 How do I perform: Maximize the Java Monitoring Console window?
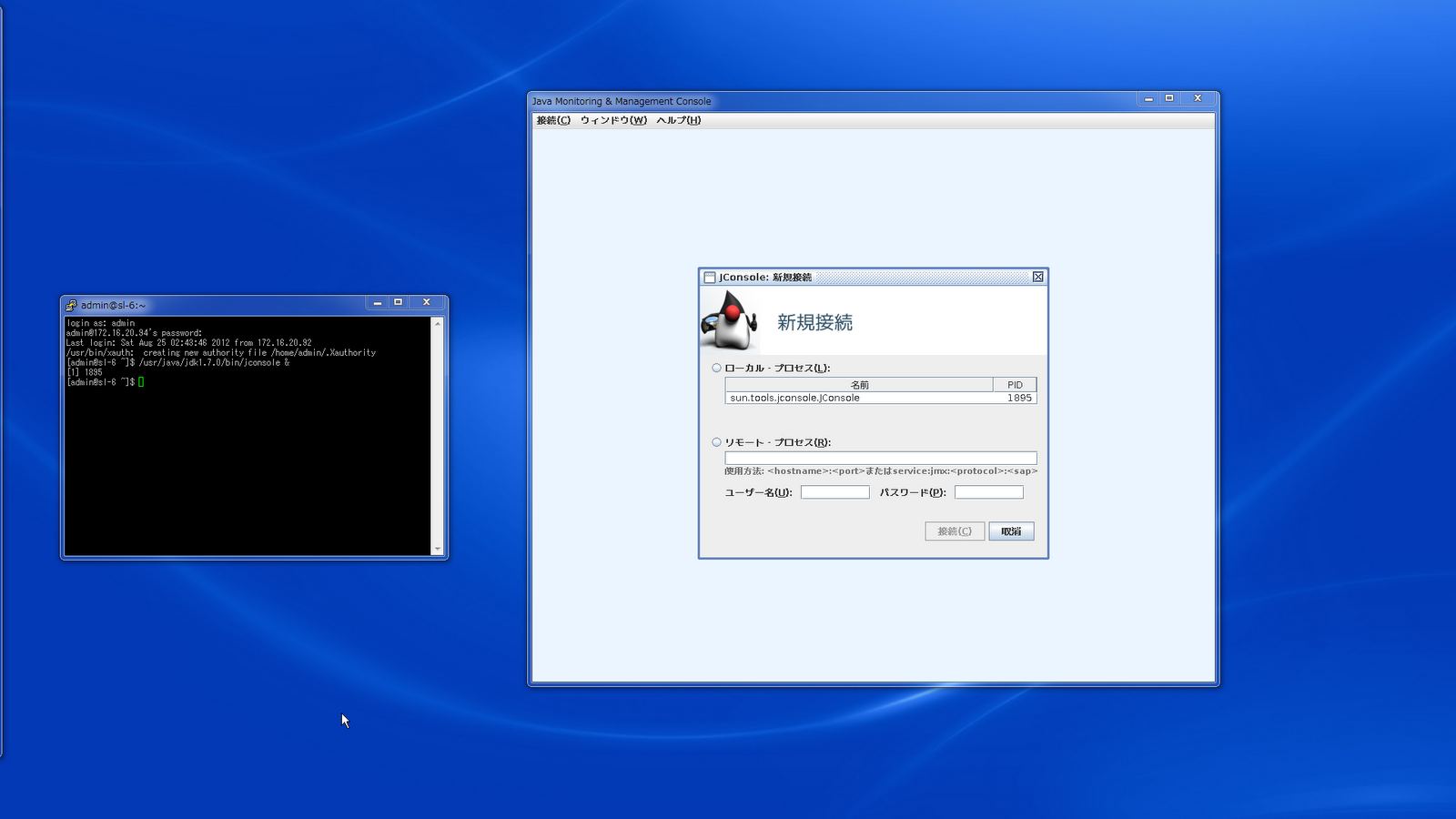point(1169,98)
